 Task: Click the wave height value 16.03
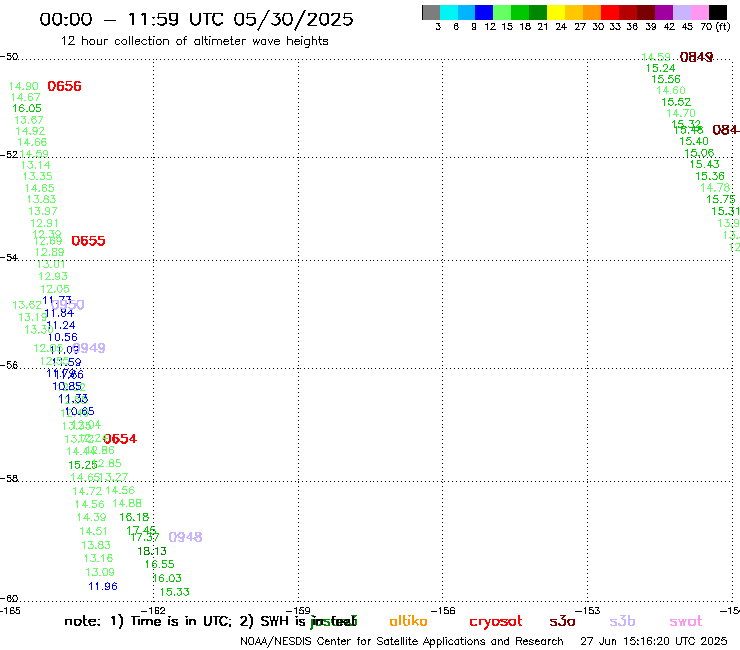pyautogui.click(x=167, y=578)
